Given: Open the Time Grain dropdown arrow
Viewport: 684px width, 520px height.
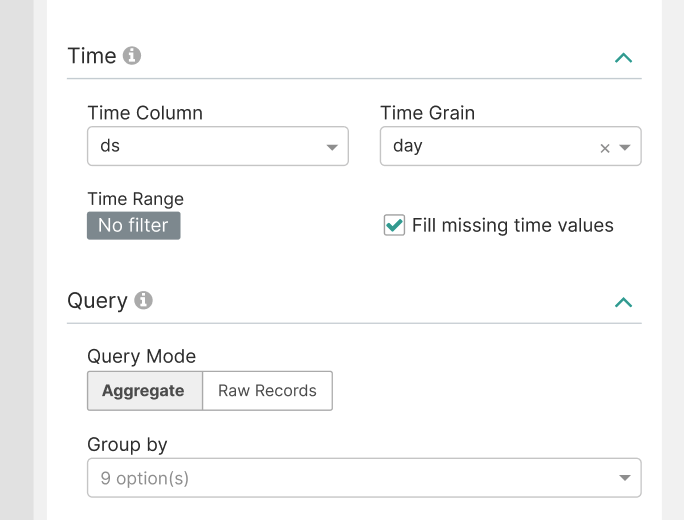Looking at the screenshot, I should 625,147.
